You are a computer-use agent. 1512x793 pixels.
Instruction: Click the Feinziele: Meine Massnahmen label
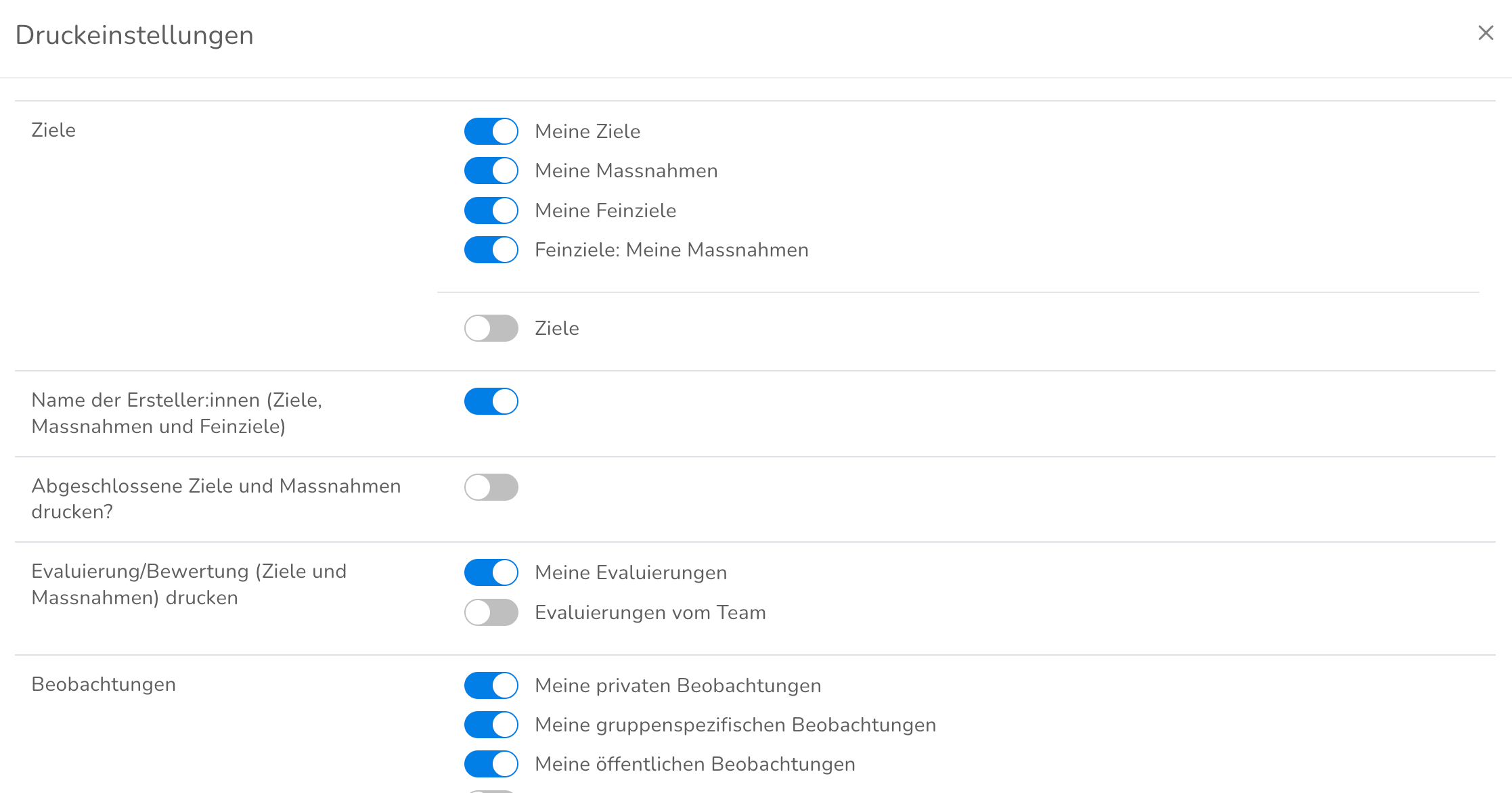[x=671, y=250]
